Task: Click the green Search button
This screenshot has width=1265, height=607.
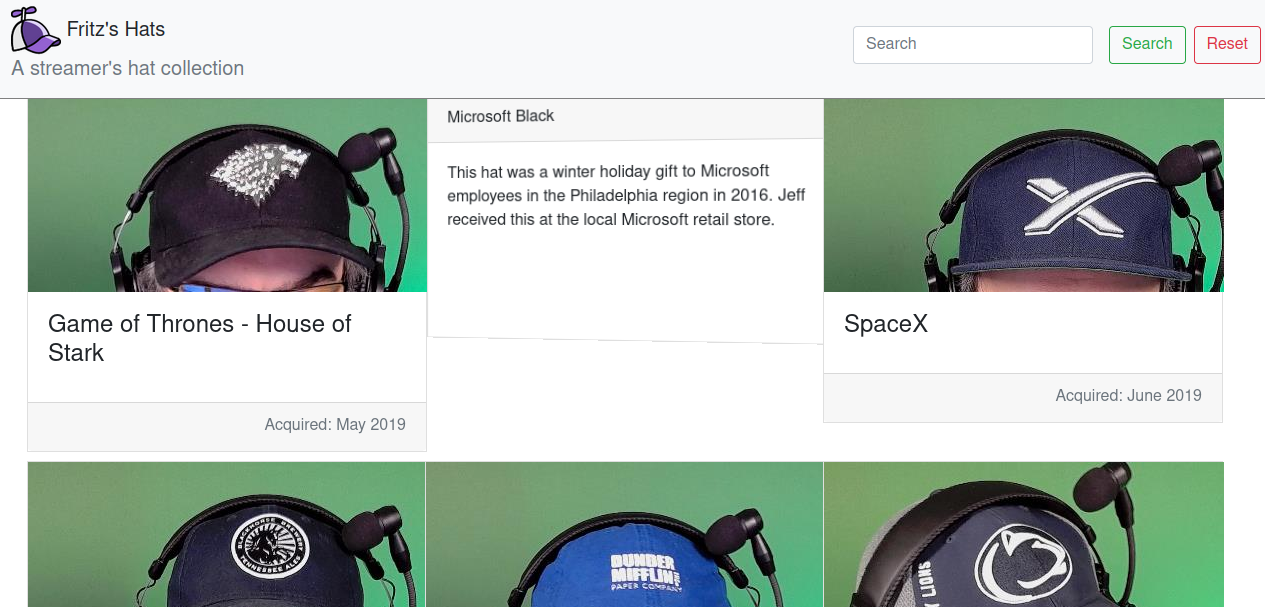Action: 1147,44
